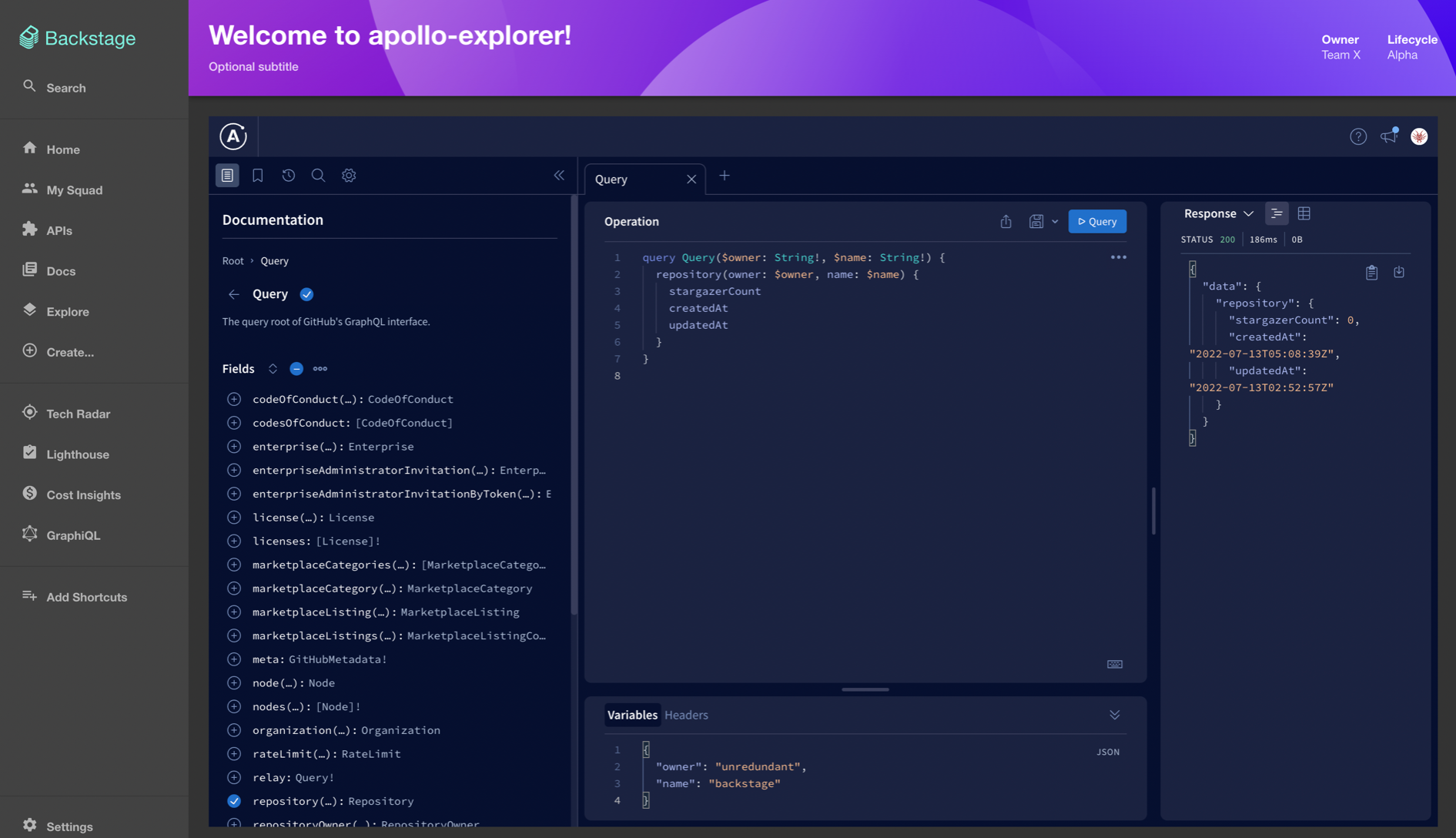Image resolution: width=1456 pixels, height=838 pixels.
Task: Add the enterprise field to the operation
Action: 234,447
